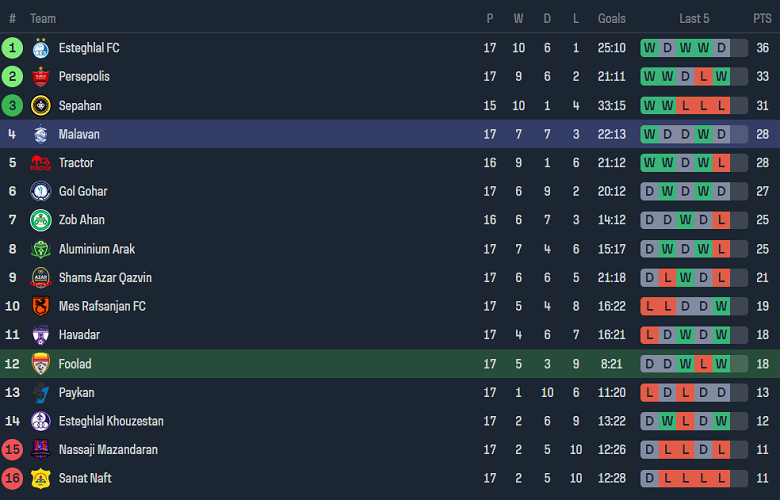This screenshot has height=500, width=780.
Task: Select the highlighted Foolad row points value
Action: pos(762,364)
